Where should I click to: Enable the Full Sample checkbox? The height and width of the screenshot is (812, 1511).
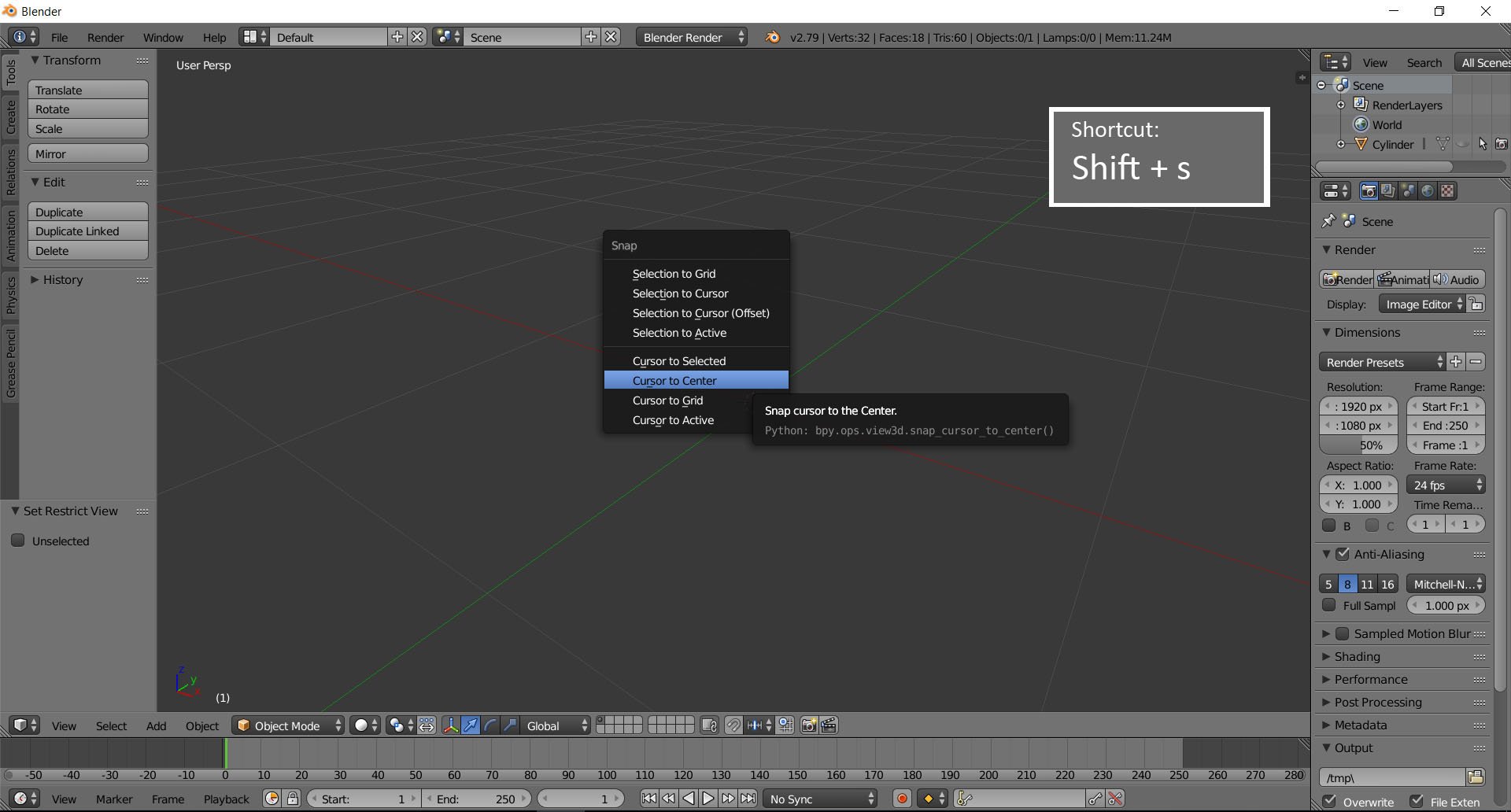1329,605
